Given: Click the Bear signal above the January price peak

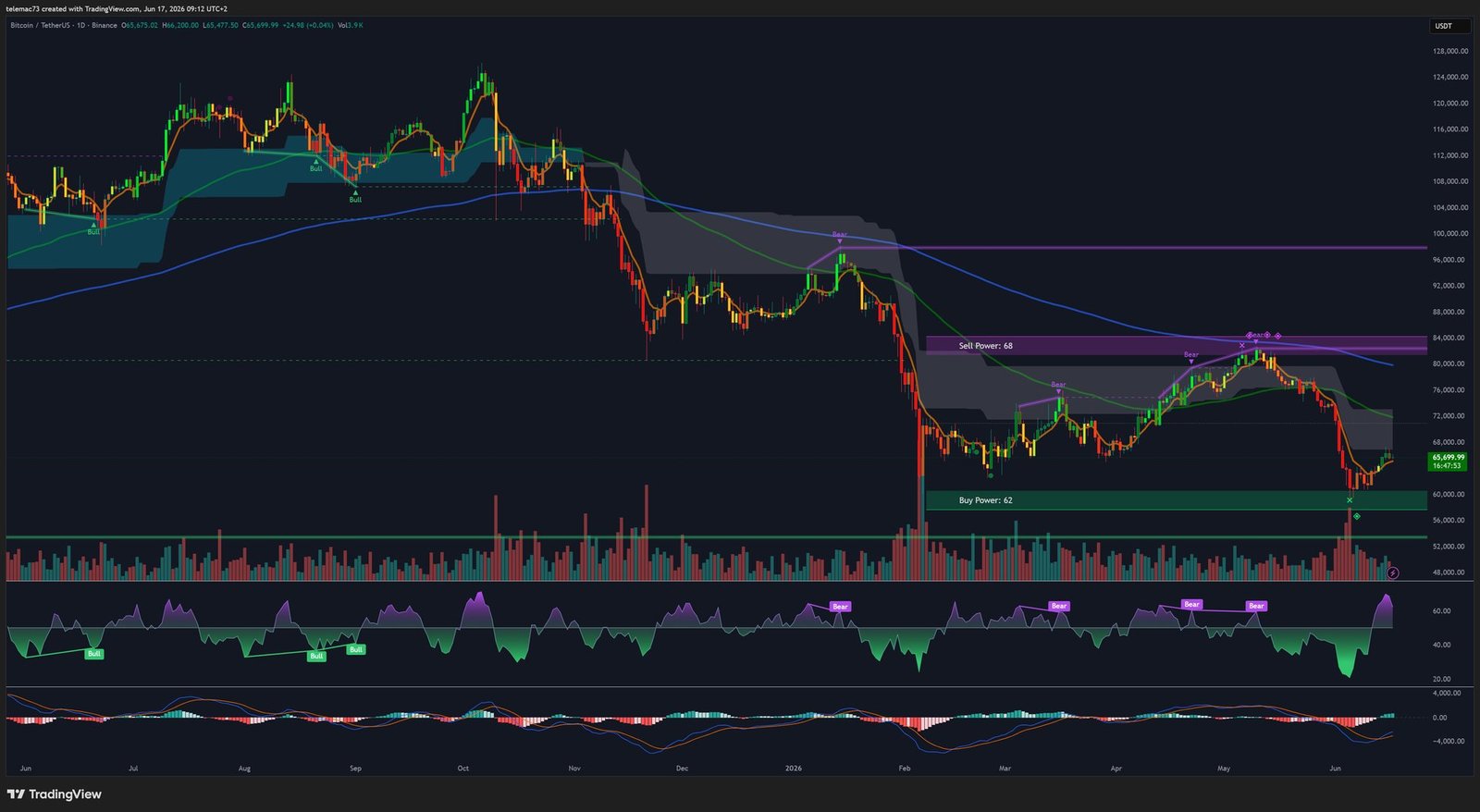Looking at the screenshot, I should 840,235.
